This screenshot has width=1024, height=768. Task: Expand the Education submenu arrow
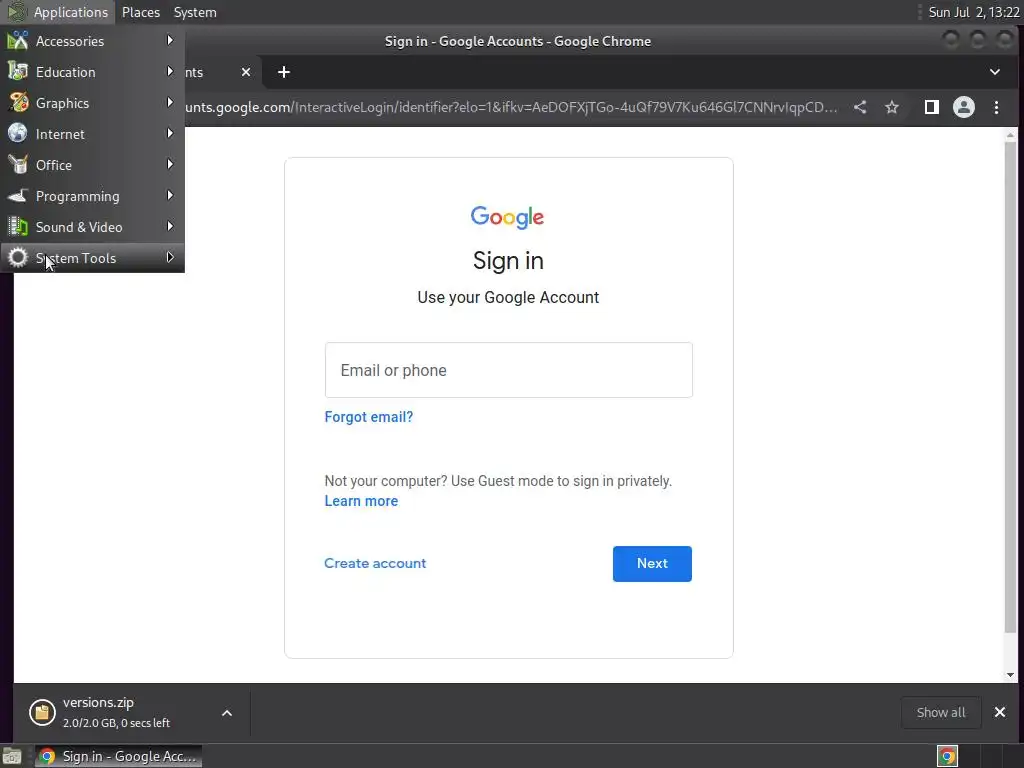170,71
